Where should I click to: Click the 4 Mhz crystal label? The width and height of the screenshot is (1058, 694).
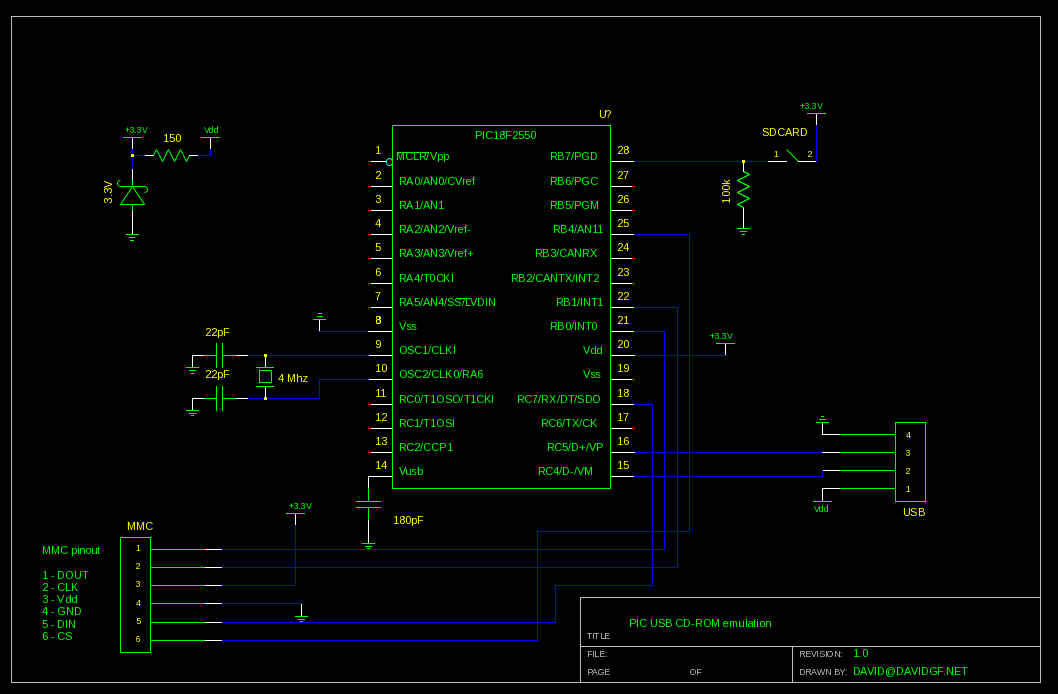pos(293,378)
